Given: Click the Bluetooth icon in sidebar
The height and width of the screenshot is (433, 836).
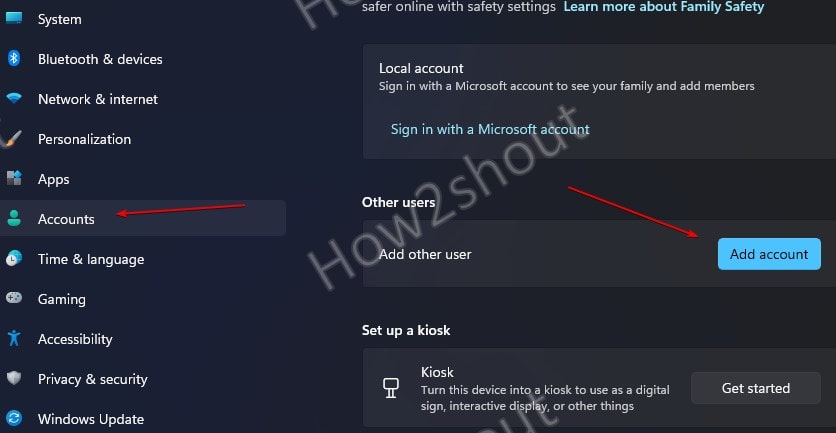Looking at the screenshot, I should [14, 59].
